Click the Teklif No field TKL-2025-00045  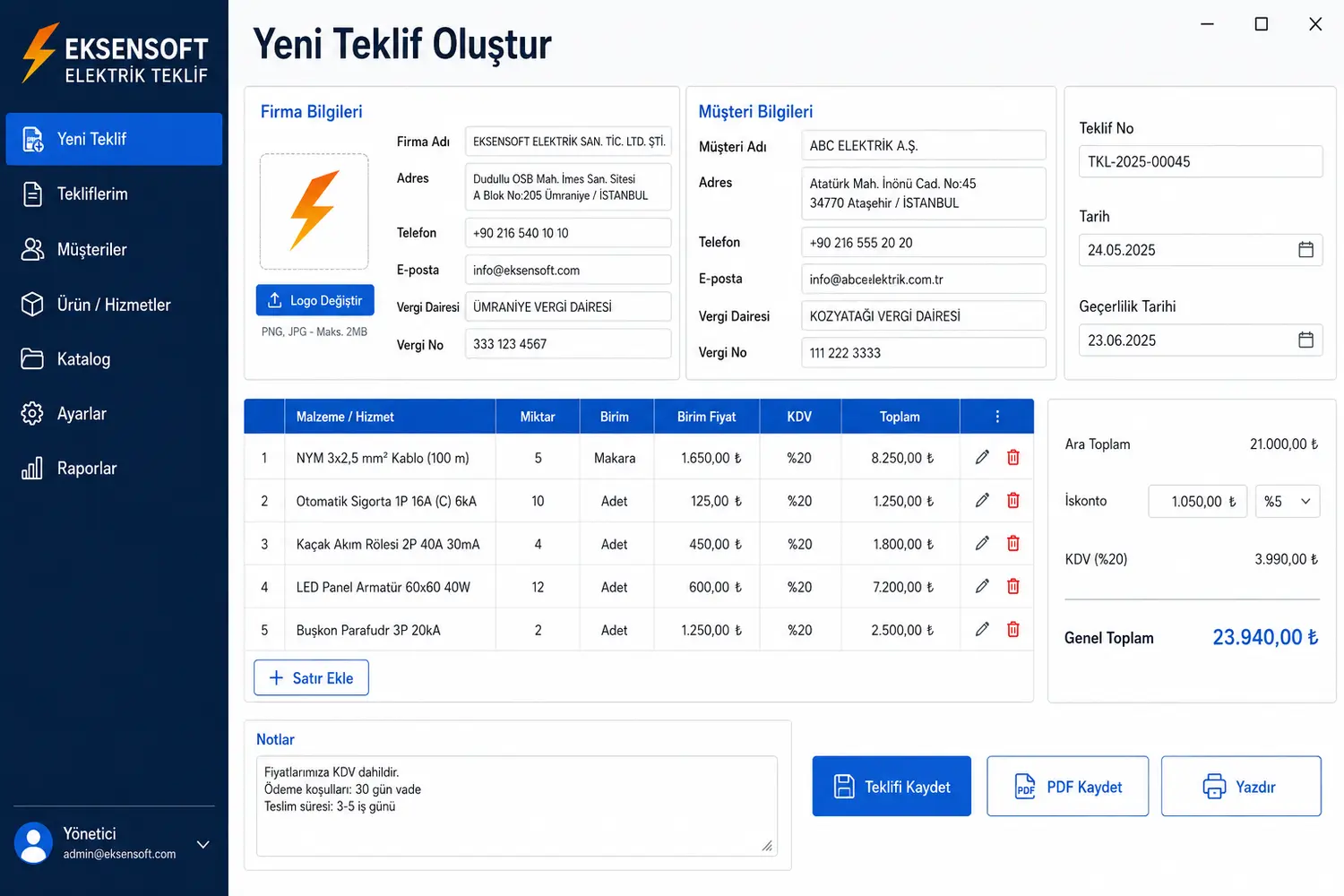point(1201,161)
